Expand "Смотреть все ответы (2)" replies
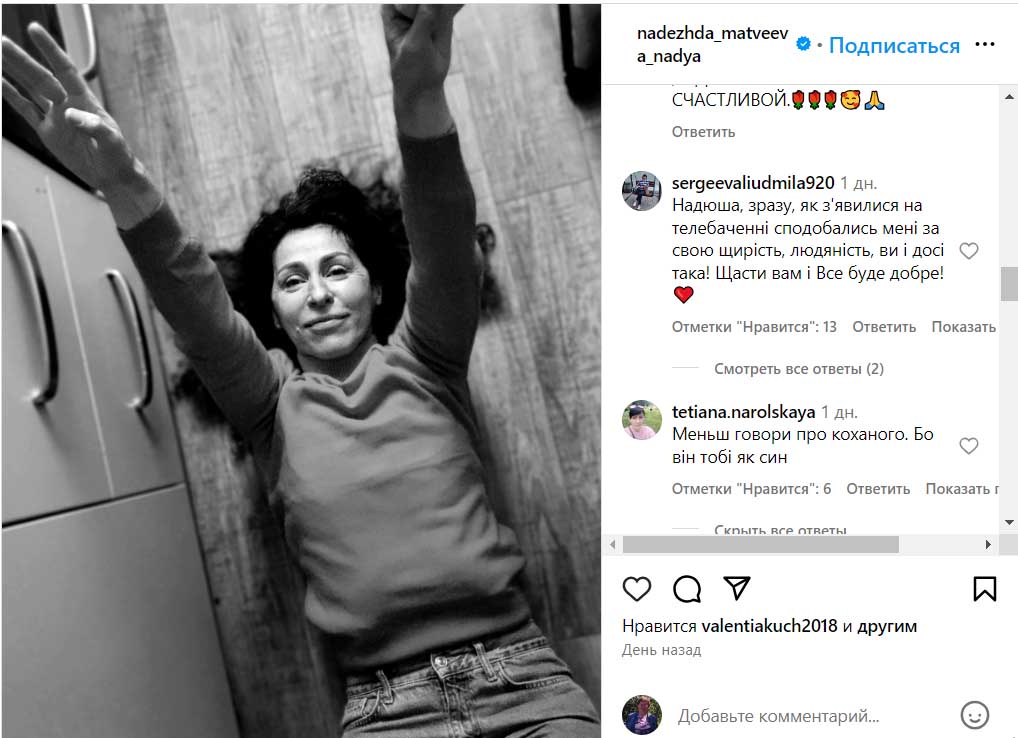The image size is (1018, 738). click(x=799, y=369)
